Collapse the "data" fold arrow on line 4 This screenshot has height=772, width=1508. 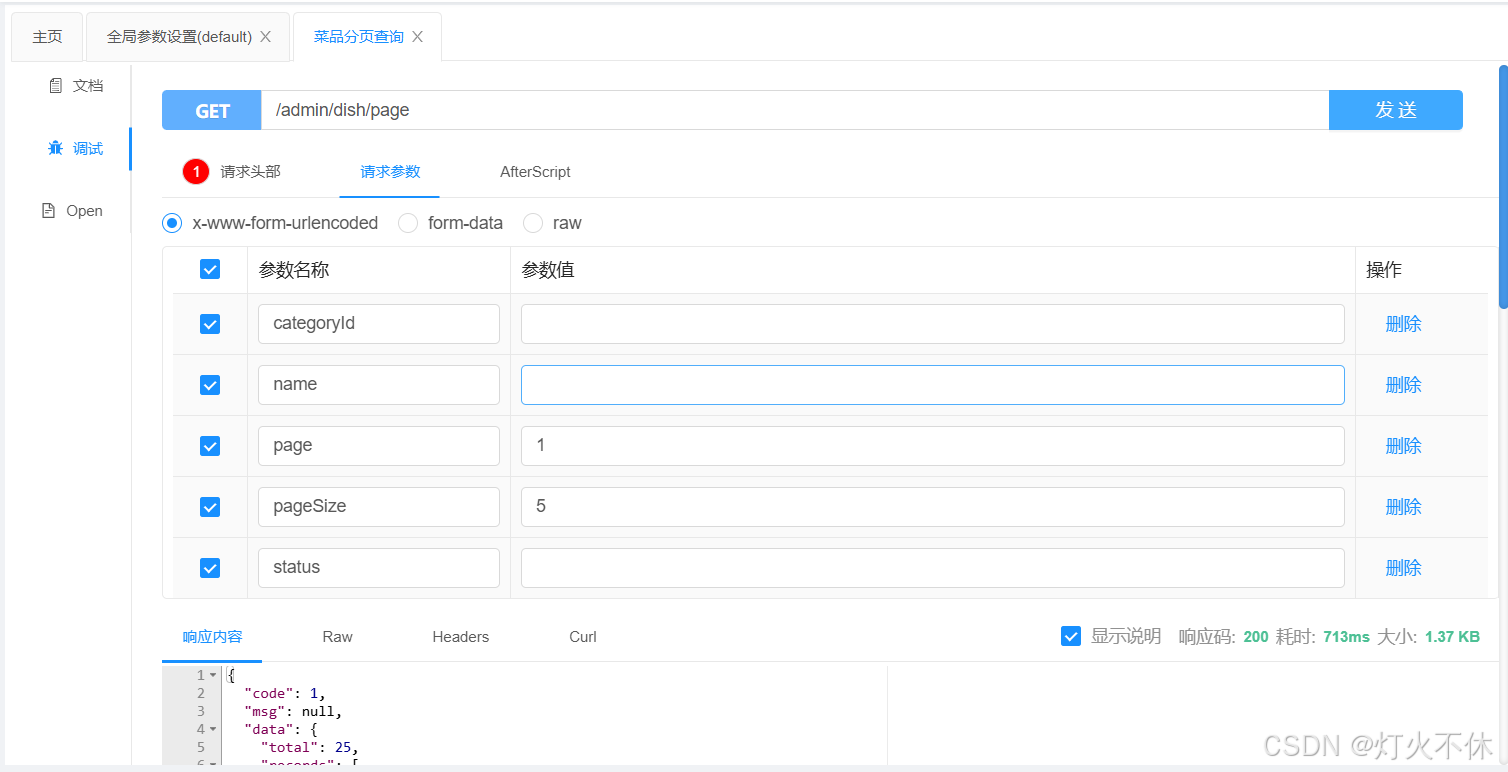coord(213,729)
